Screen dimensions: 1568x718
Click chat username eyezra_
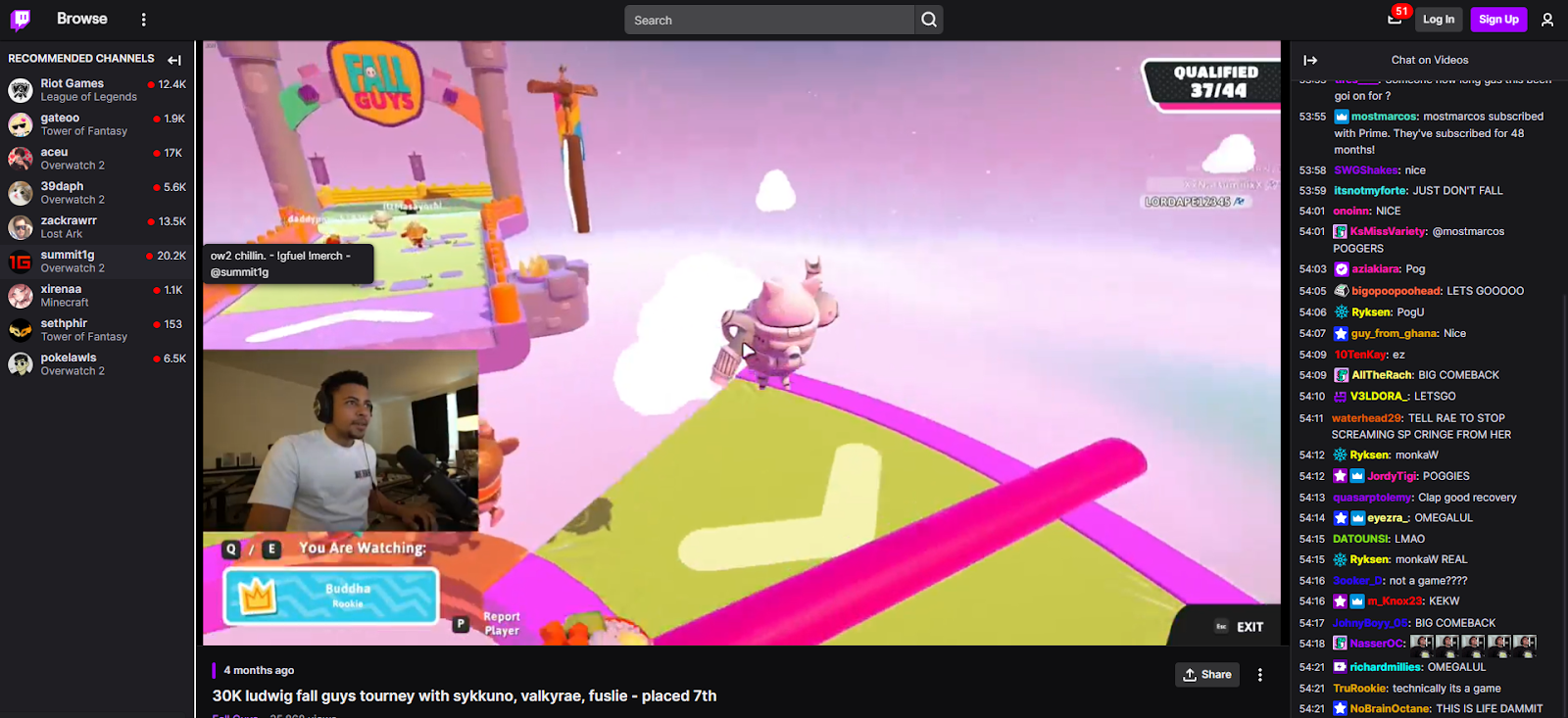pos(1388,518)
